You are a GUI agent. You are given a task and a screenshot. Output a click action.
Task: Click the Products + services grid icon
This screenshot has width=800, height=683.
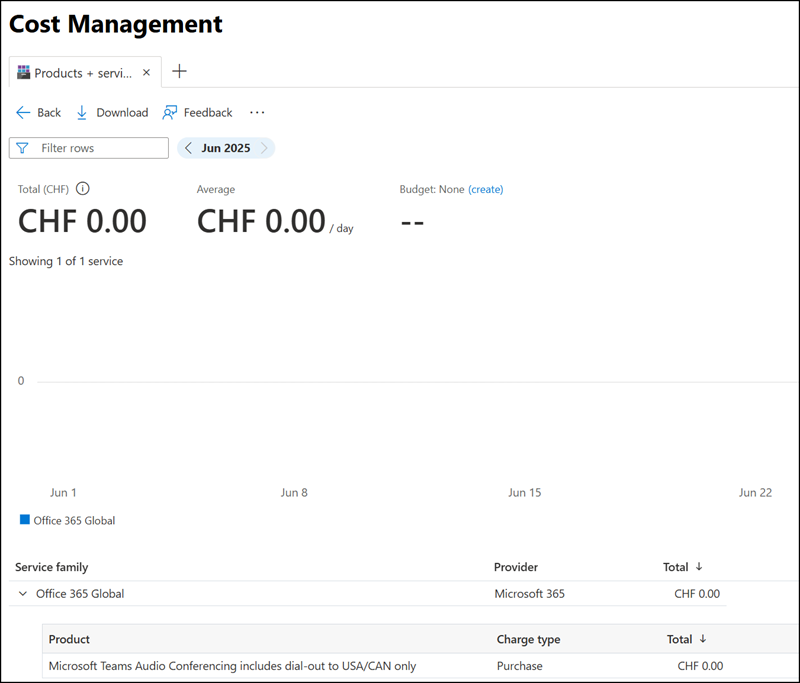(x=23, y=72)
